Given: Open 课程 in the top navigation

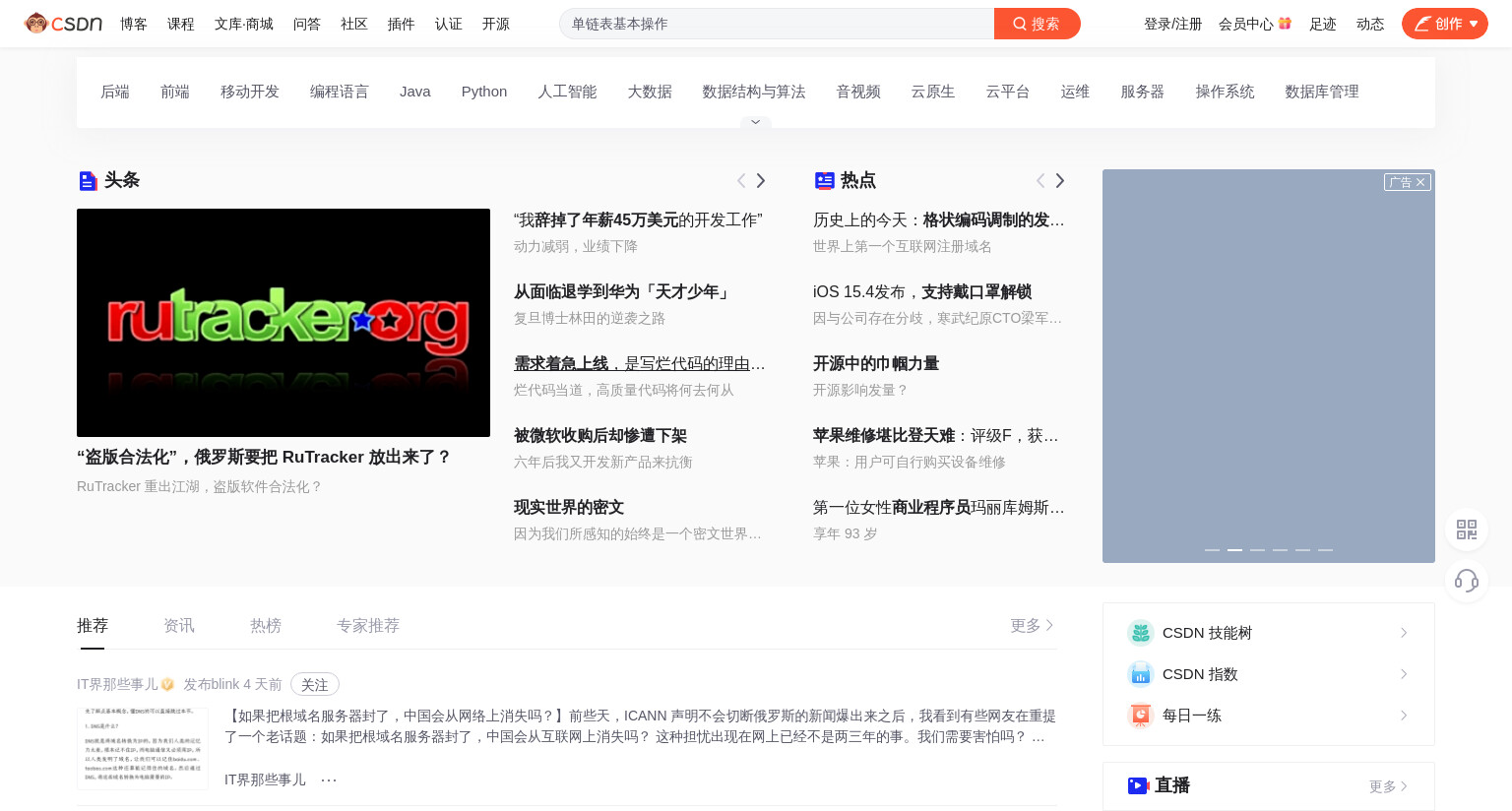Looking at the screenshot, I should coord(181,24).
